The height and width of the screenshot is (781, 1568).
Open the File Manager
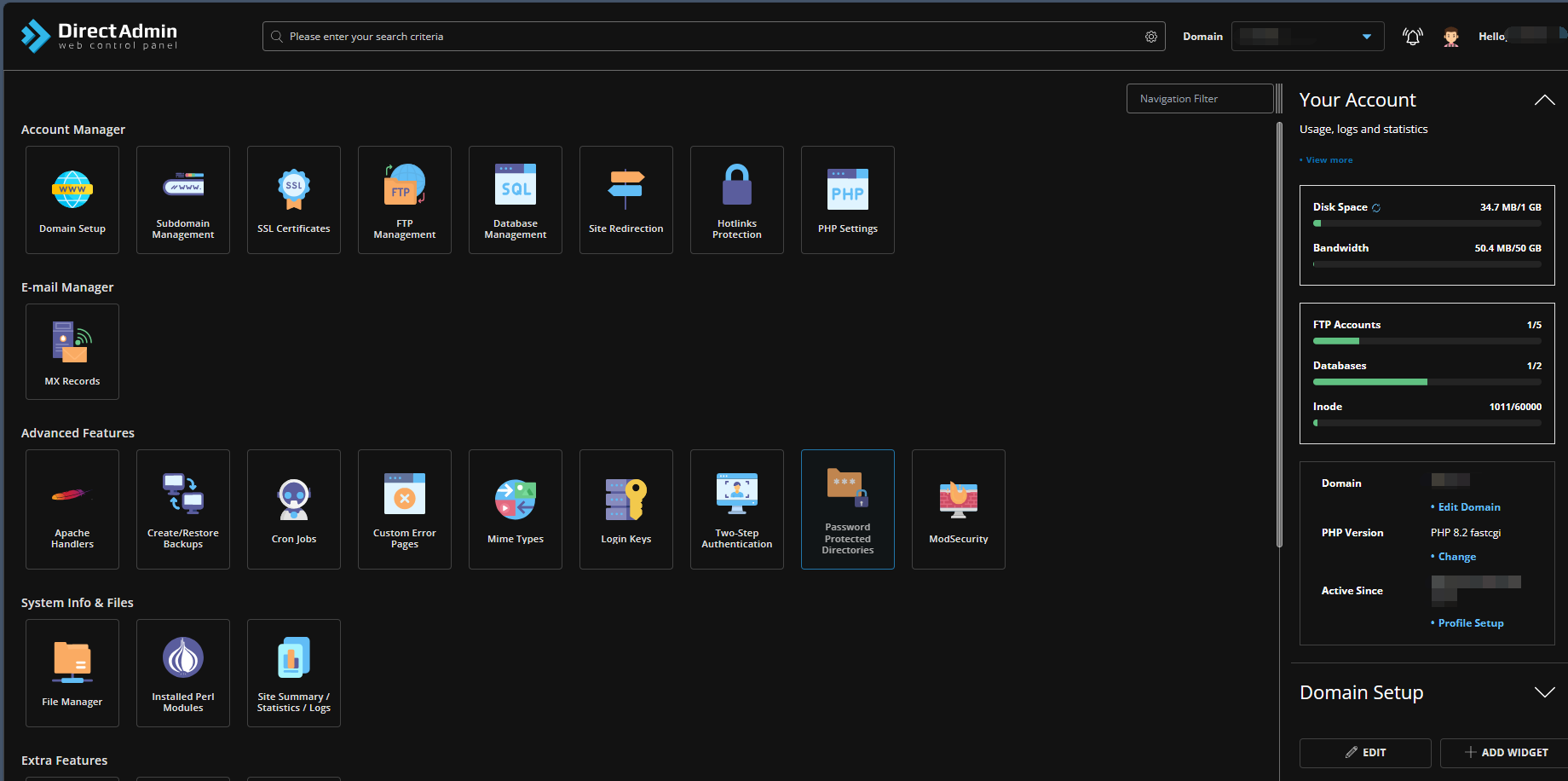coord(72,673)
